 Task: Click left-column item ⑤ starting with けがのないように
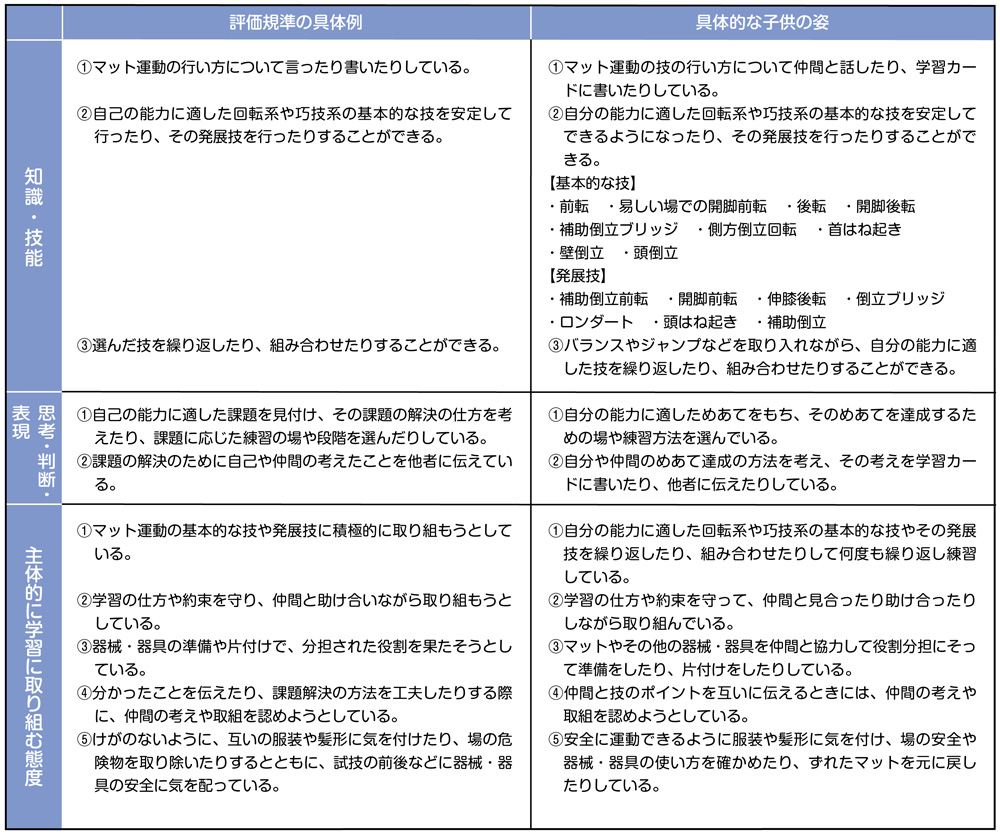(x=295, y=762)
